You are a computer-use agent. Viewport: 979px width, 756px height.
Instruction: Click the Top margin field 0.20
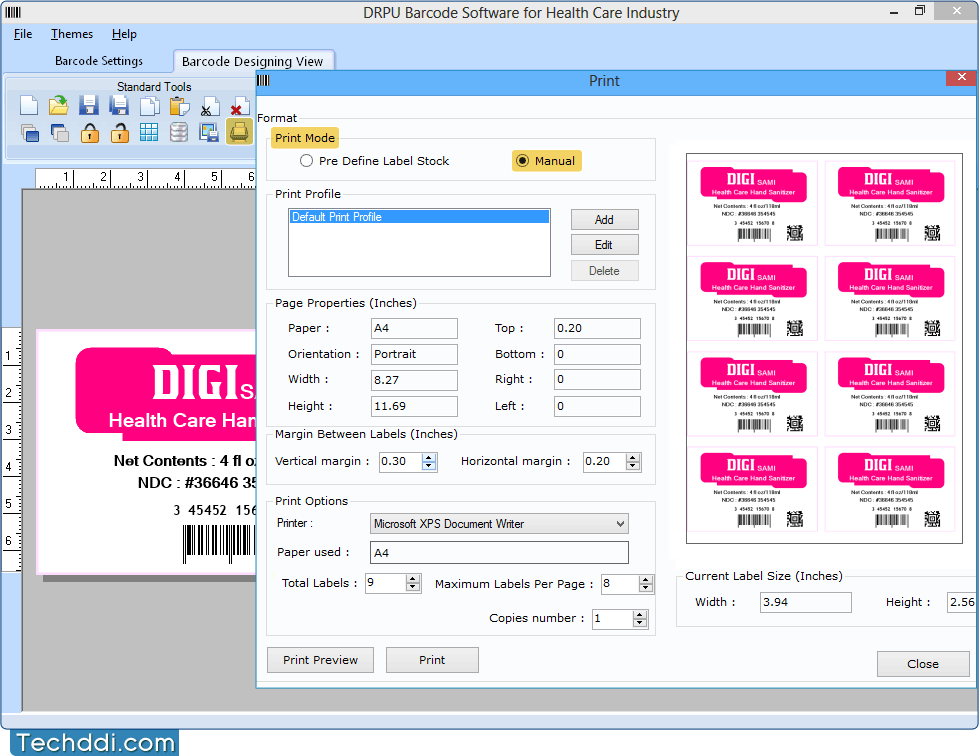tap(597, 328)
